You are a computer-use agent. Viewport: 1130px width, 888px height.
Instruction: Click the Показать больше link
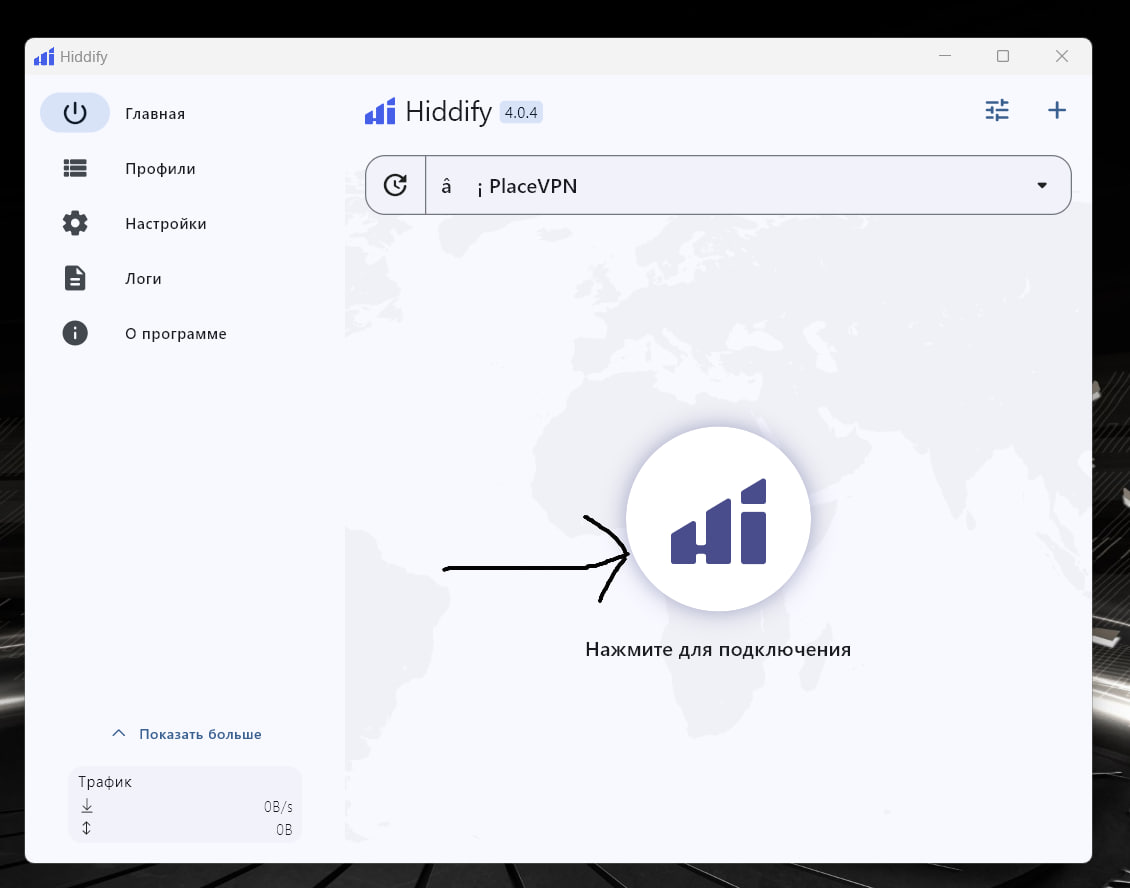click(200, 732)
